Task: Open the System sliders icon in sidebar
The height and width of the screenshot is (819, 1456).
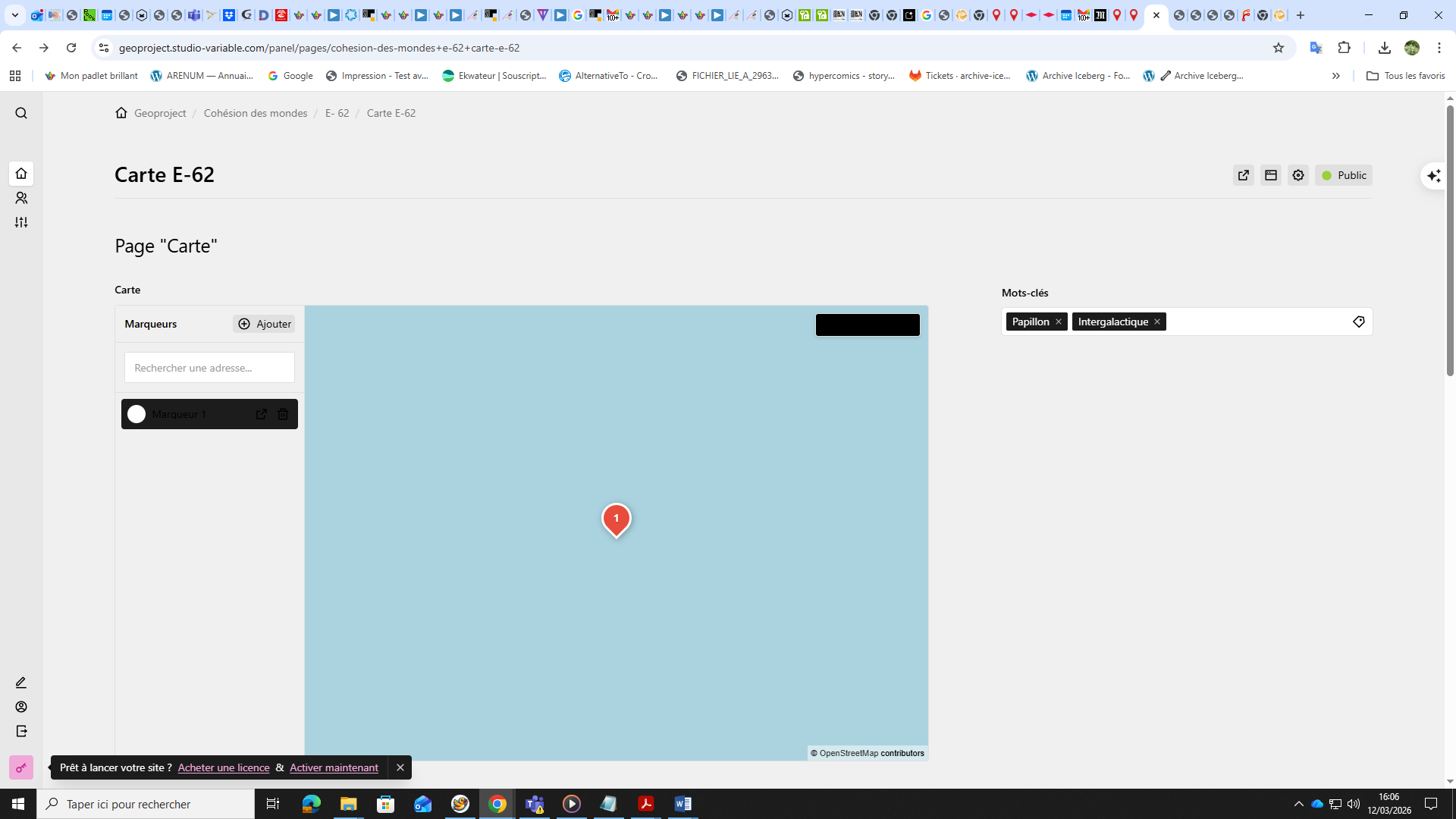Action: (21, 222)
